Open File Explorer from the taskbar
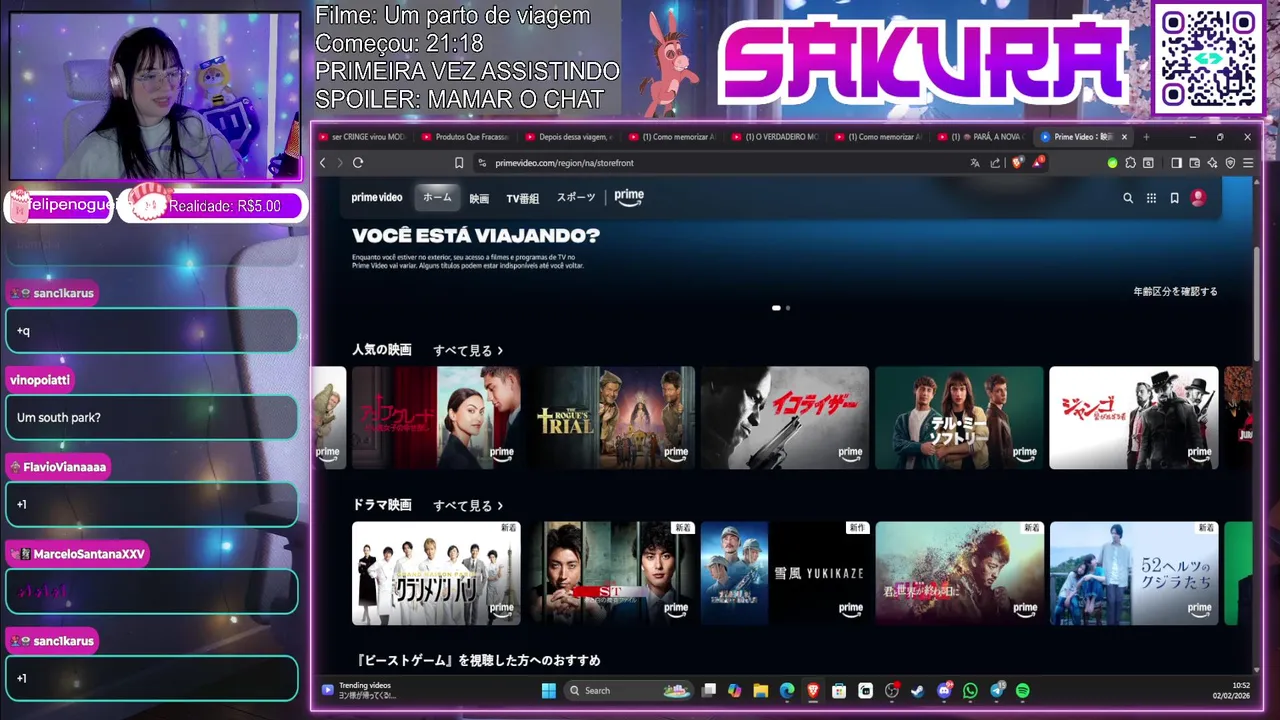The image size is (1280, 720). coord(761,690)
